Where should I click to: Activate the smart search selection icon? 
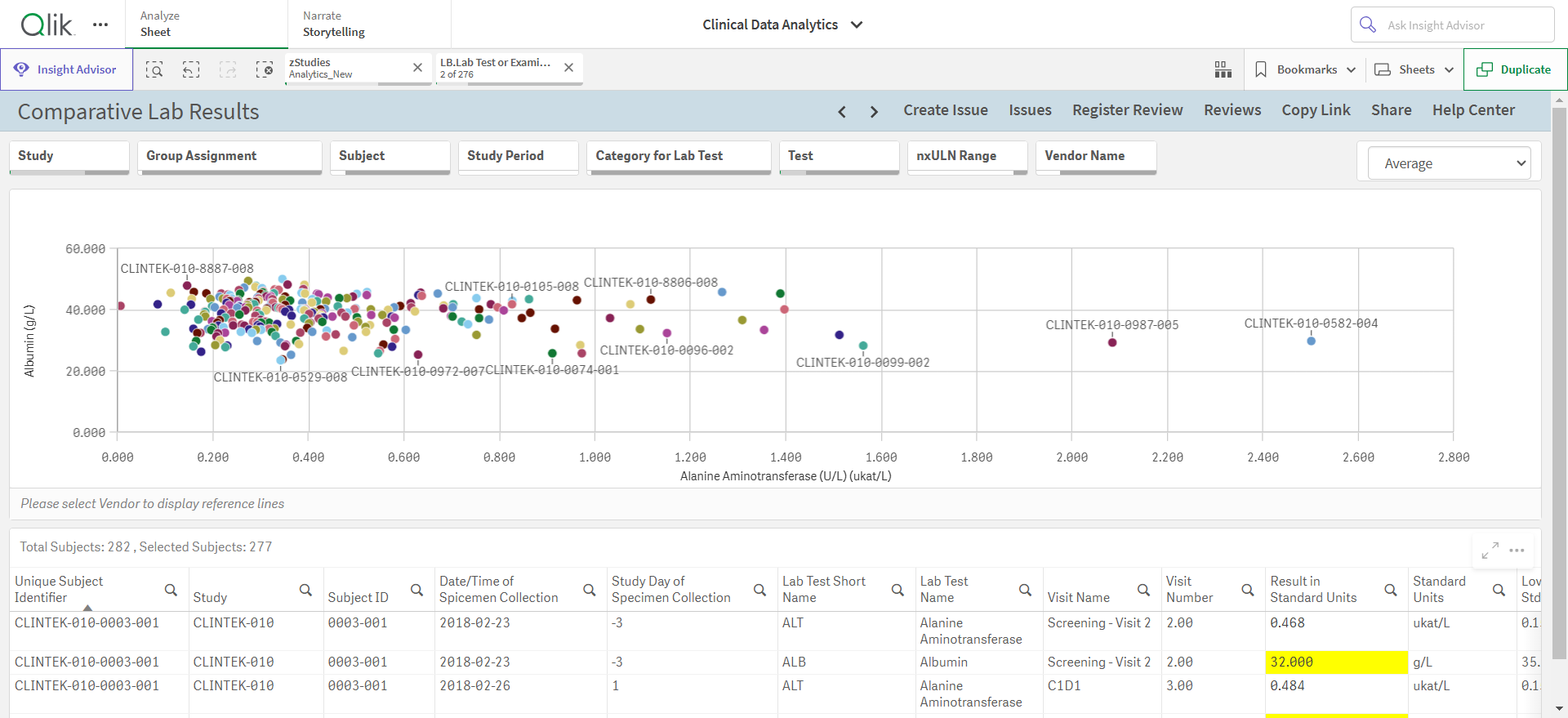point(154,69)
